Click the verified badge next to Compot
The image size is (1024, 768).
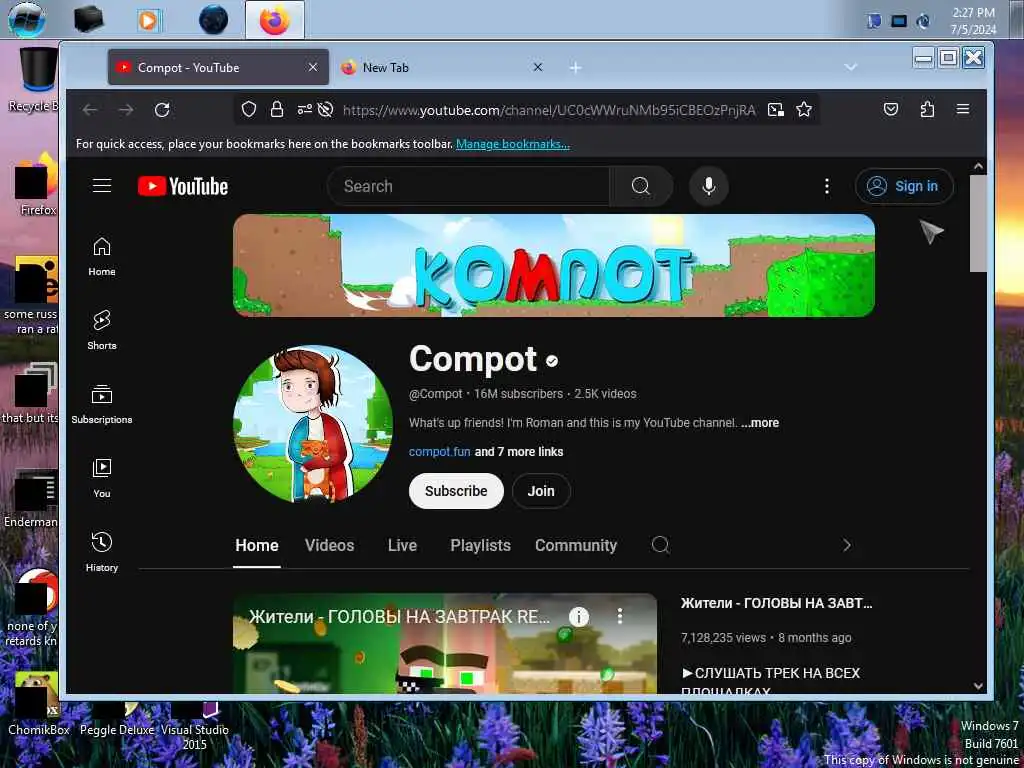tap(552, 360)
